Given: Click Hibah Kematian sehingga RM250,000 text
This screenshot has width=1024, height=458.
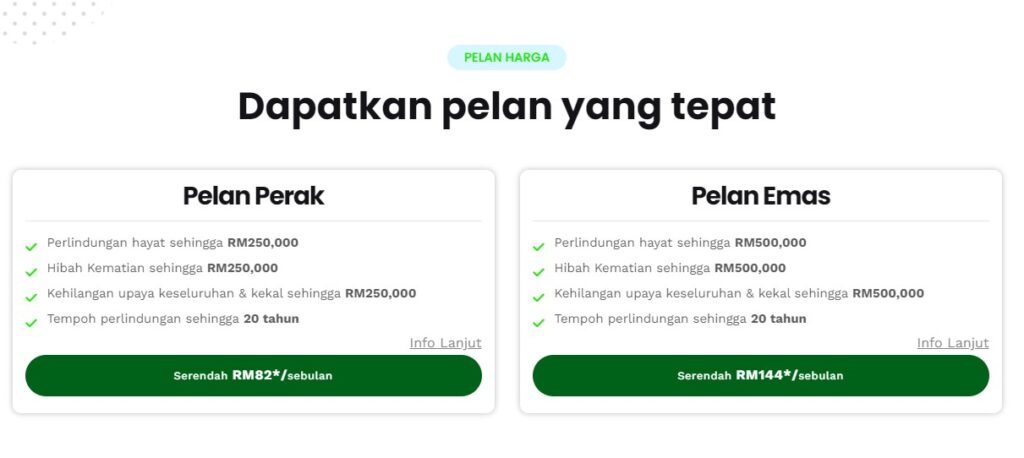Looking at the screenshot, I should tap(162, 268).
